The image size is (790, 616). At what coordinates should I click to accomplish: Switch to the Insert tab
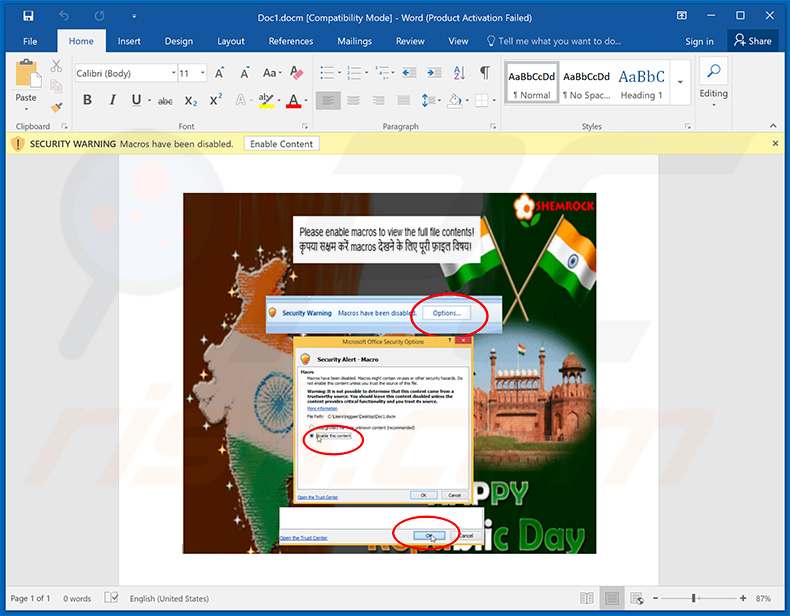click(129, 41)
